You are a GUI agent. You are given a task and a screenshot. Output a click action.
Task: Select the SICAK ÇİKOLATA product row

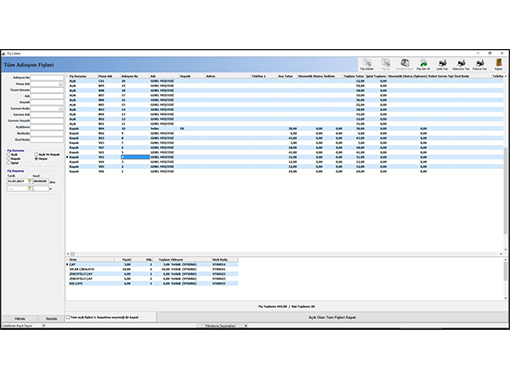153,269
